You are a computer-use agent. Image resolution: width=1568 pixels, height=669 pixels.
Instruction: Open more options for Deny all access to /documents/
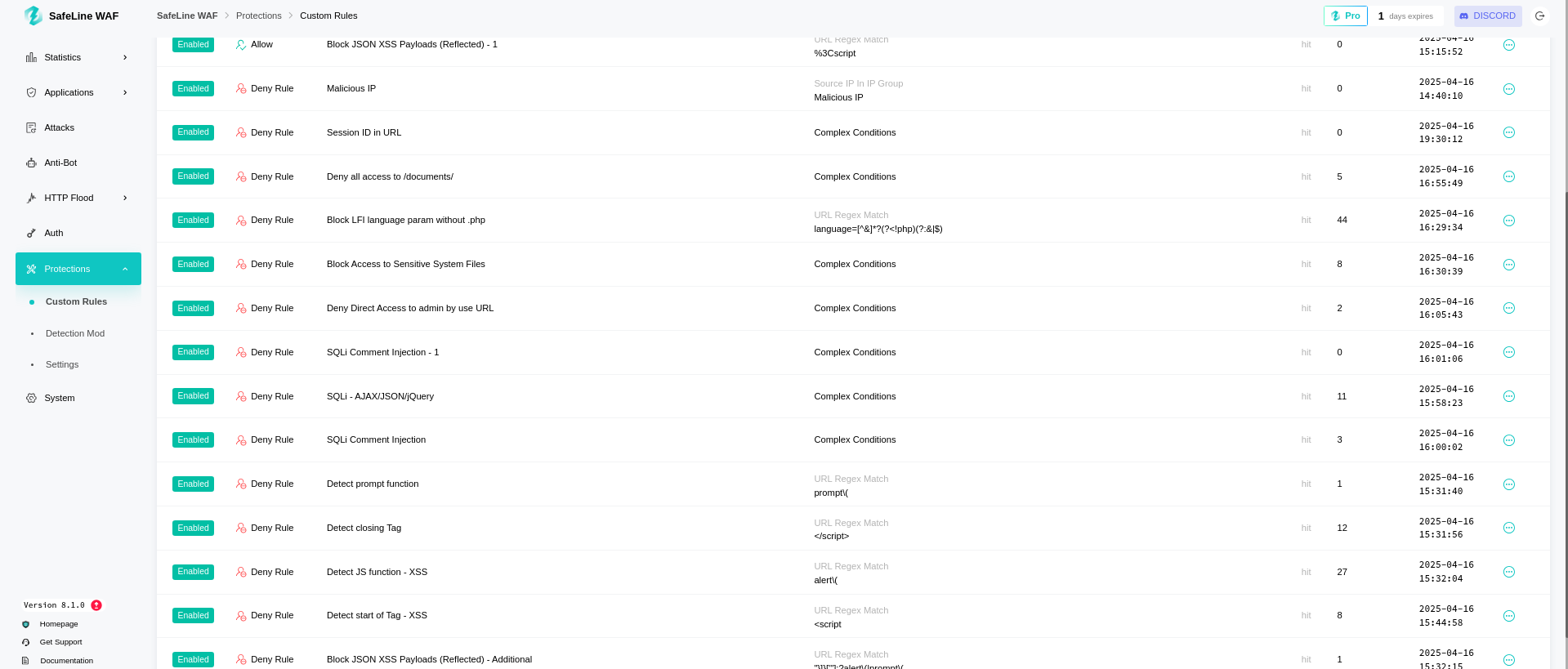1509,176
